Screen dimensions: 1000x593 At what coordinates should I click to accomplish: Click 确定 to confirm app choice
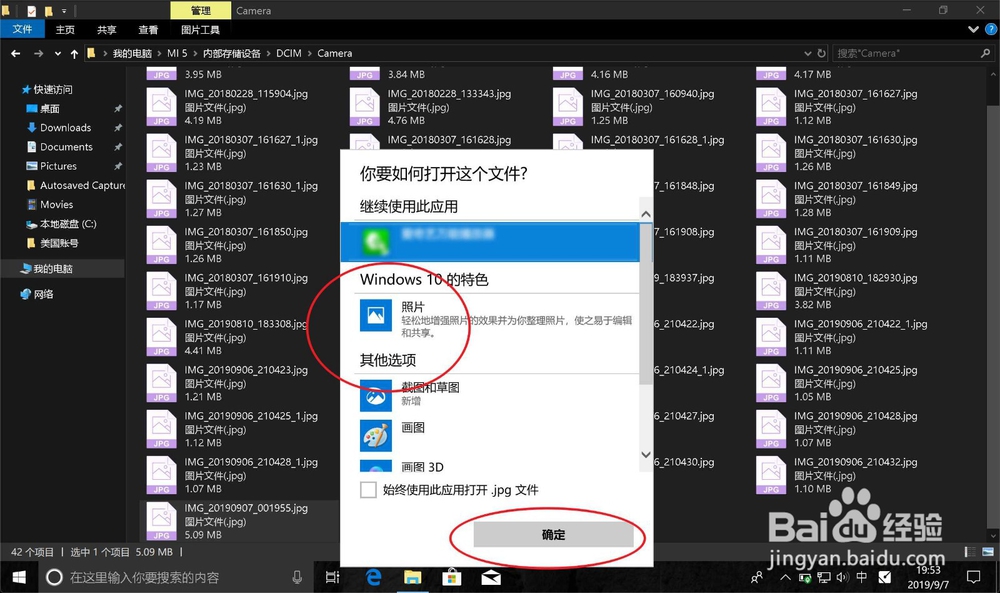click(x=552, y=534)
